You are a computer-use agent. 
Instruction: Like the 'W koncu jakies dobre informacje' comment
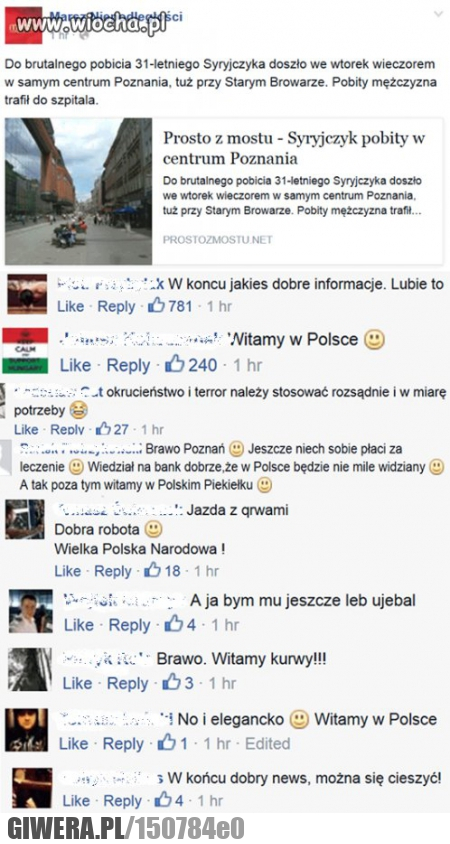[x=71, y=306]
